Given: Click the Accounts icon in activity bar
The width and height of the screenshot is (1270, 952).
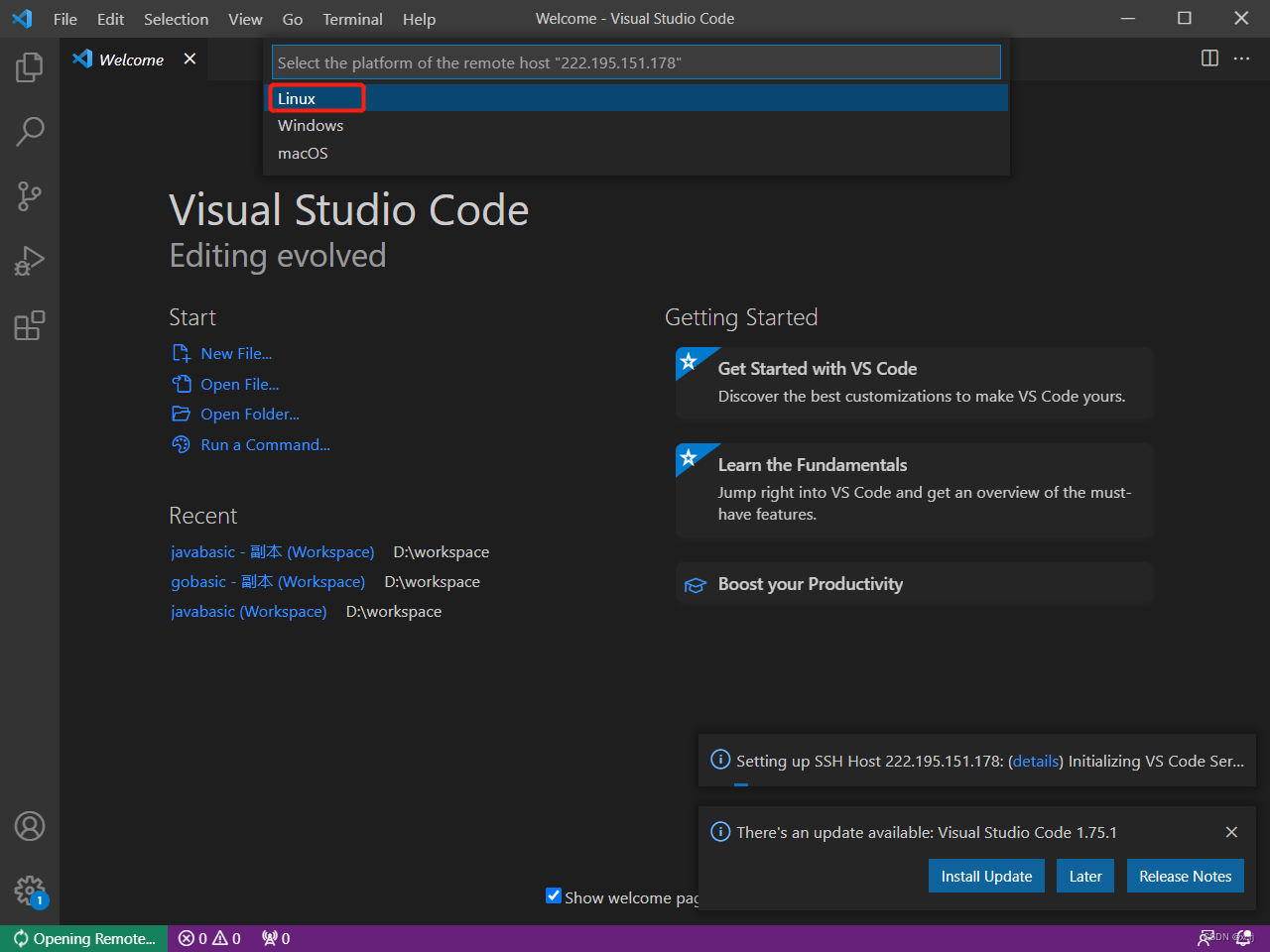Looking at the screenshot, I should pos(29,825).
